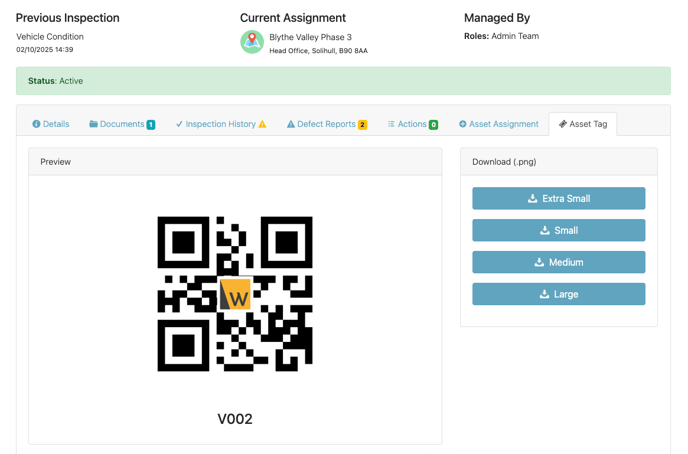This screenshot has height=454, width=688.
Task: Click the warning triangle after Inspection History
Action: pos(263,124)
